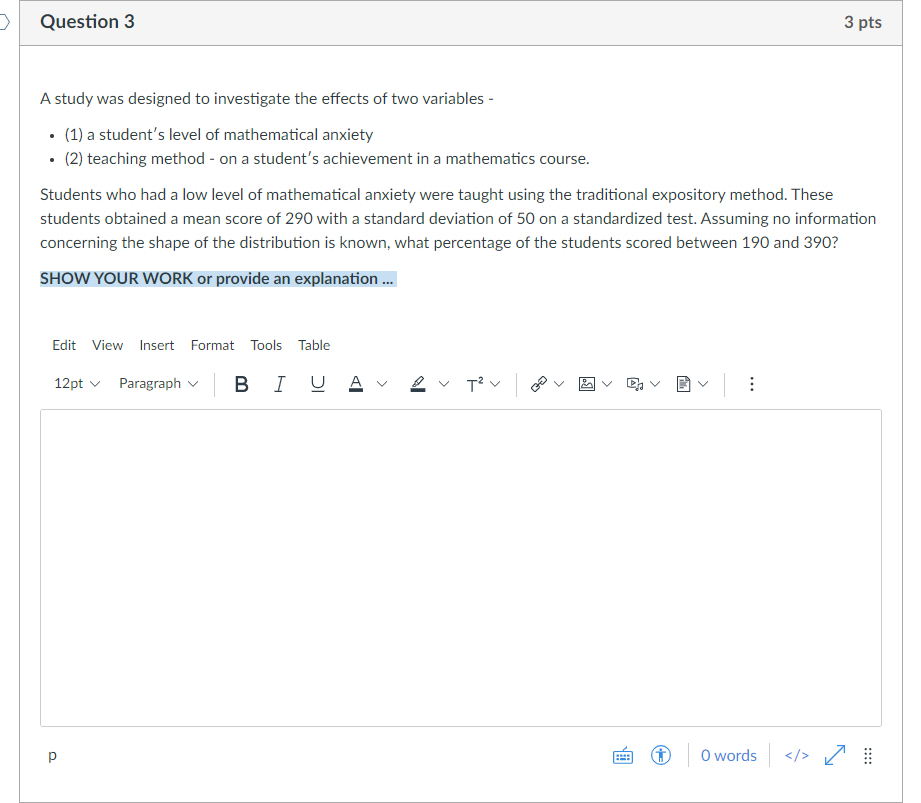
Task: Click the Question 3 flag marker
Action: pos(5,22)
